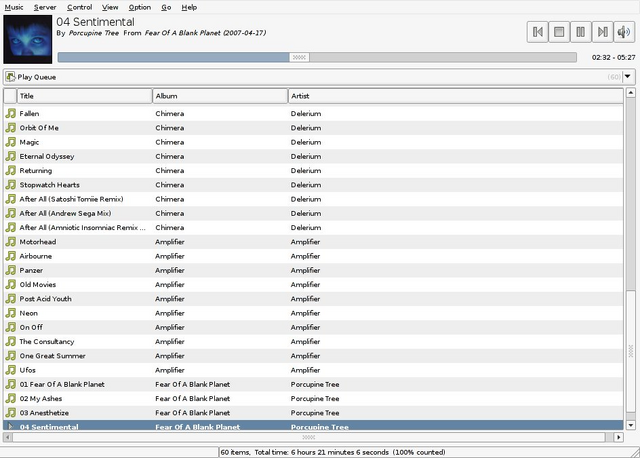The height and width of the screenshot is (458, 640).
Task: Click music note icon beside Eternal Odyssey
Action: [x=11, y=156]
